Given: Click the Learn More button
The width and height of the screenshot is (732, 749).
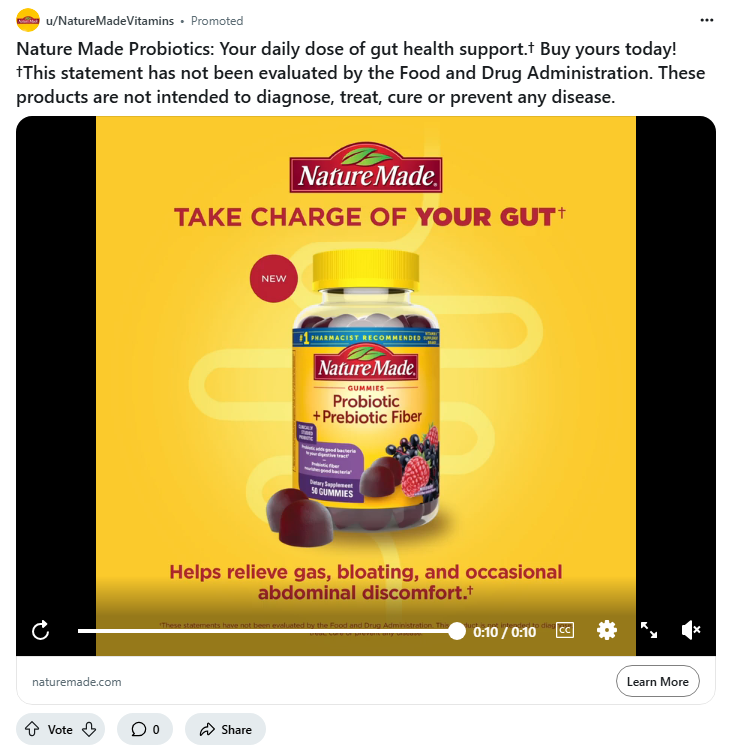Looking at the screenshot, I should (657, 681).
